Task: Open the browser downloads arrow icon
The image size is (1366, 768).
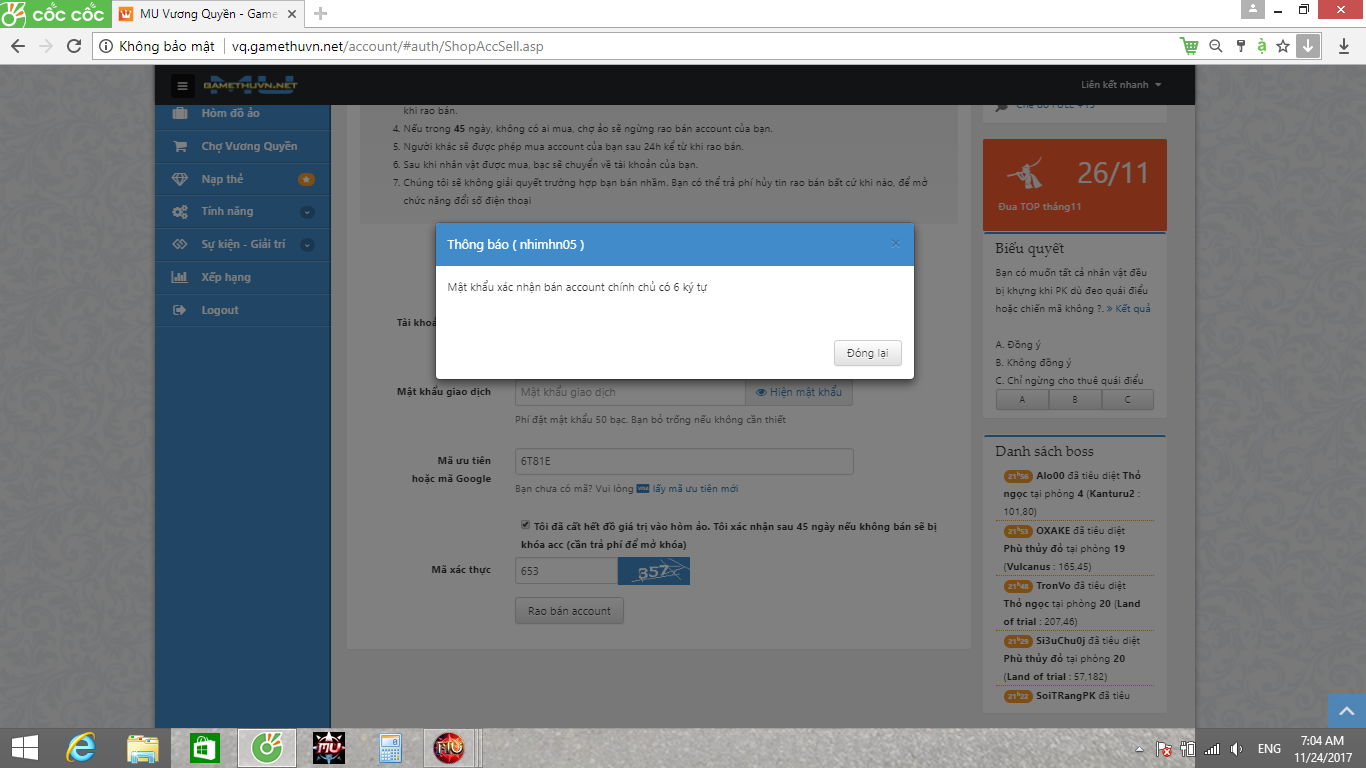Action: click(1344, 46)
